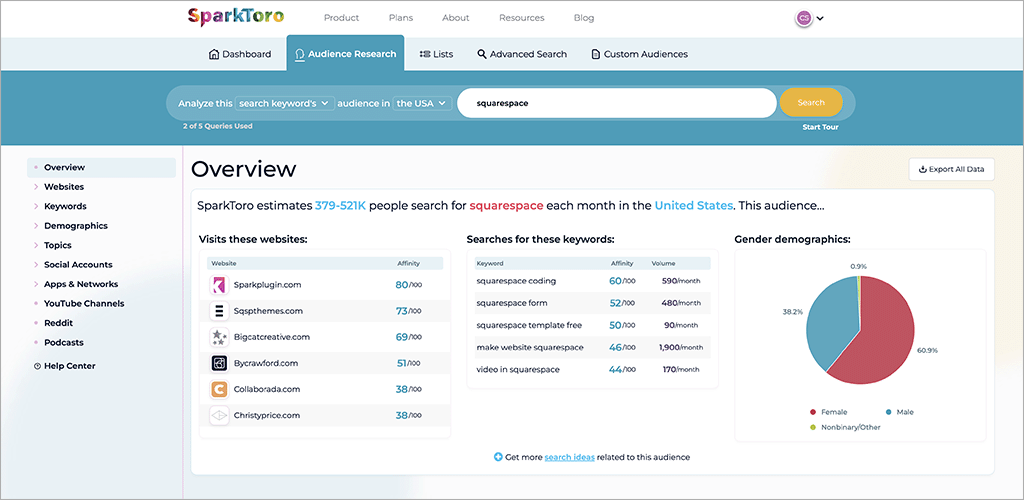The height and width of the screenshot is (500, 1024).
Task: Click the plus icon beside Get more
Action: pos(498,458)
